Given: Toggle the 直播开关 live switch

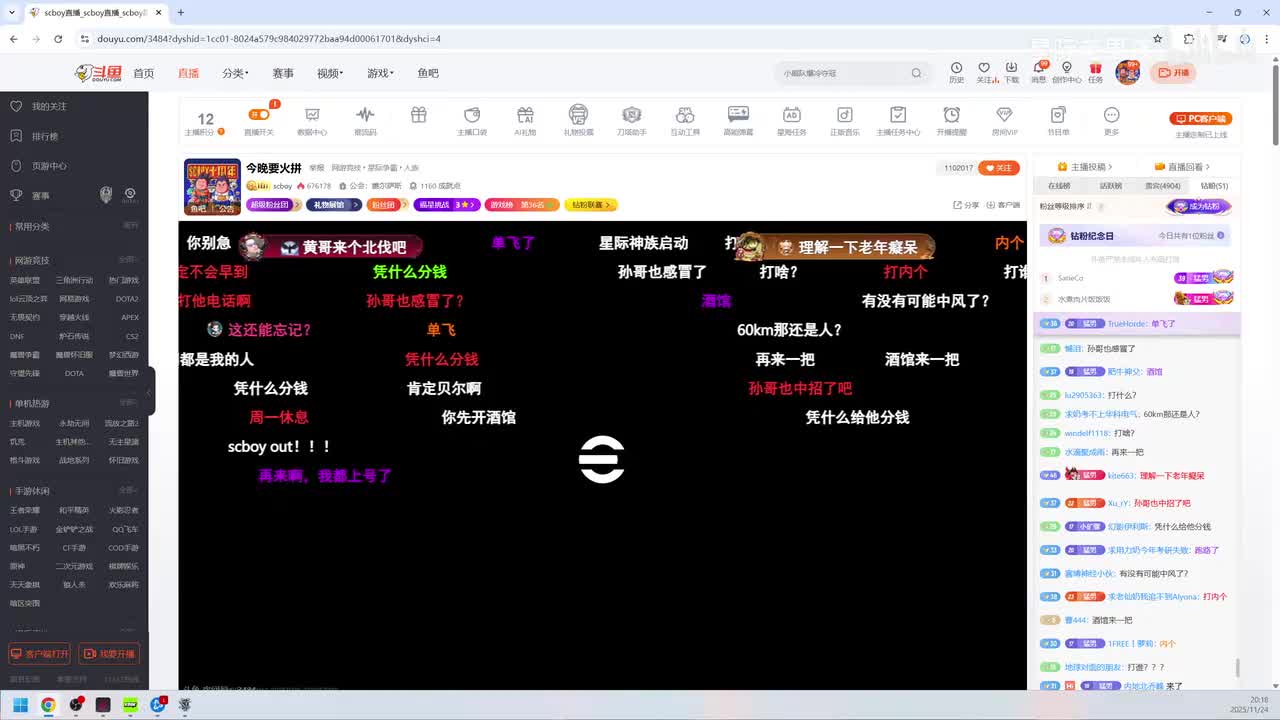Looking at the screenshot, I should (x=259, y=114).
